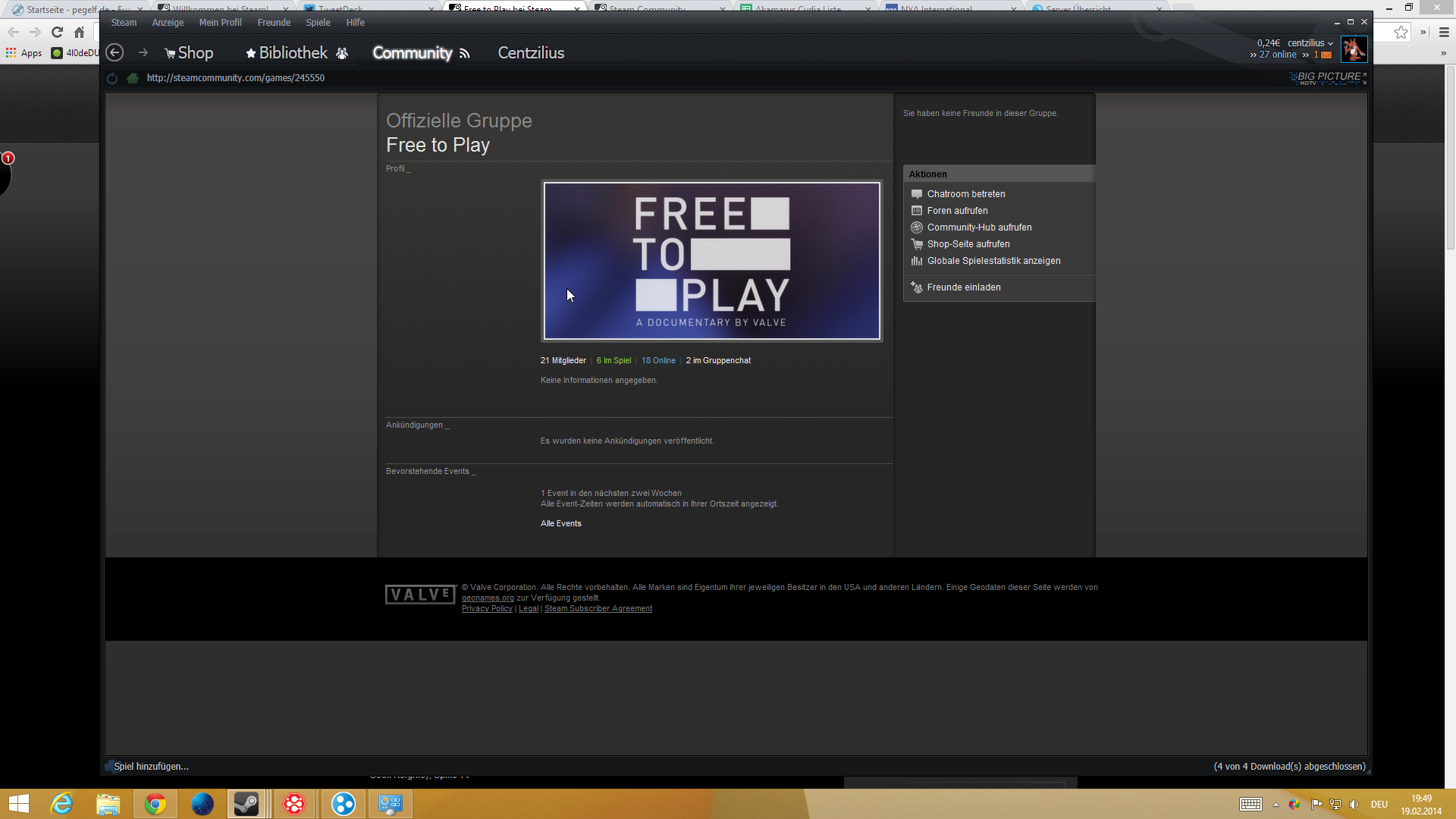Click the user avatar picture

pyautogui.click(x=1354, y=49)
